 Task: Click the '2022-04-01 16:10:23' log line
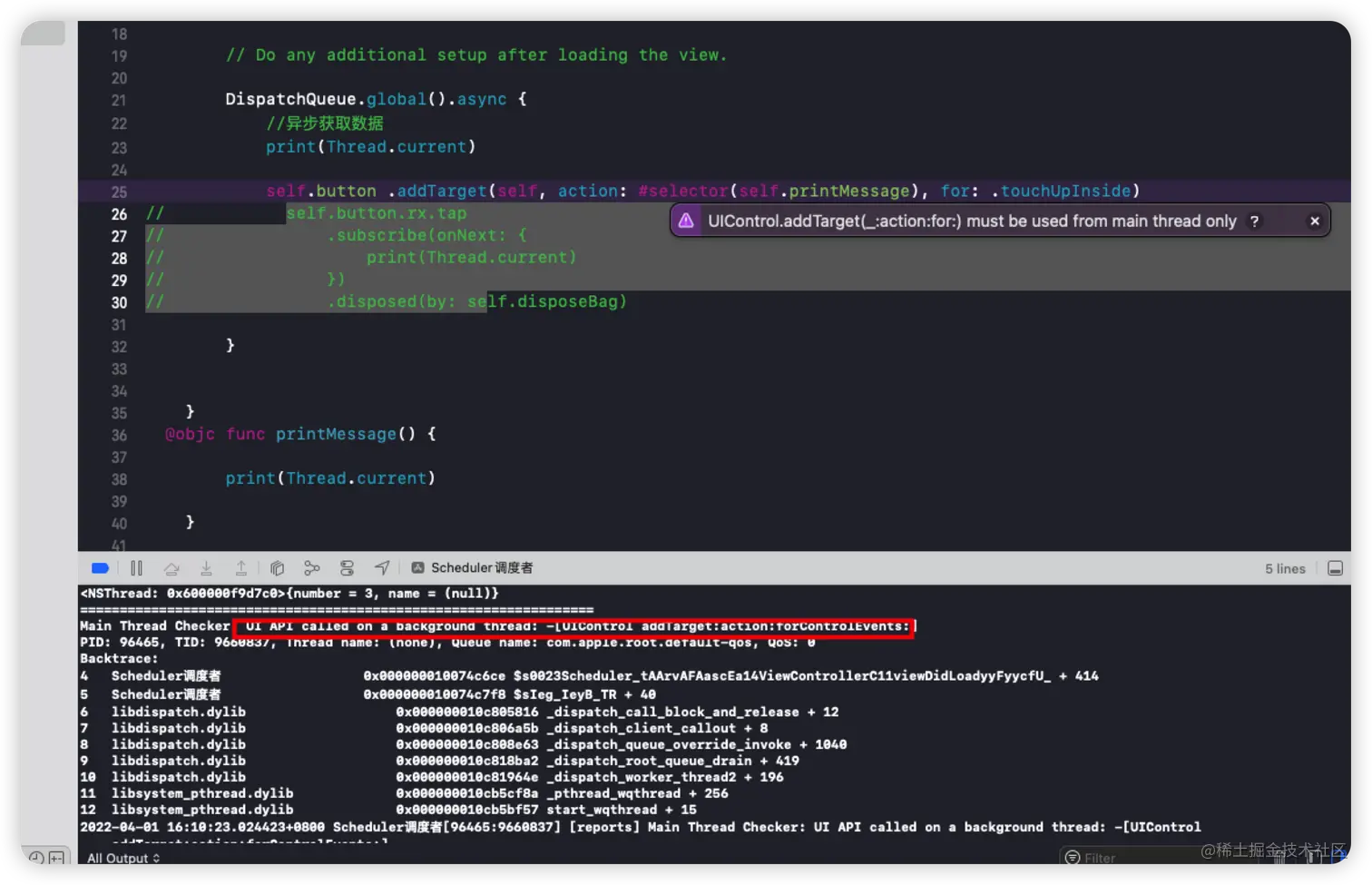pyautogui.click(x=640, y=827)
